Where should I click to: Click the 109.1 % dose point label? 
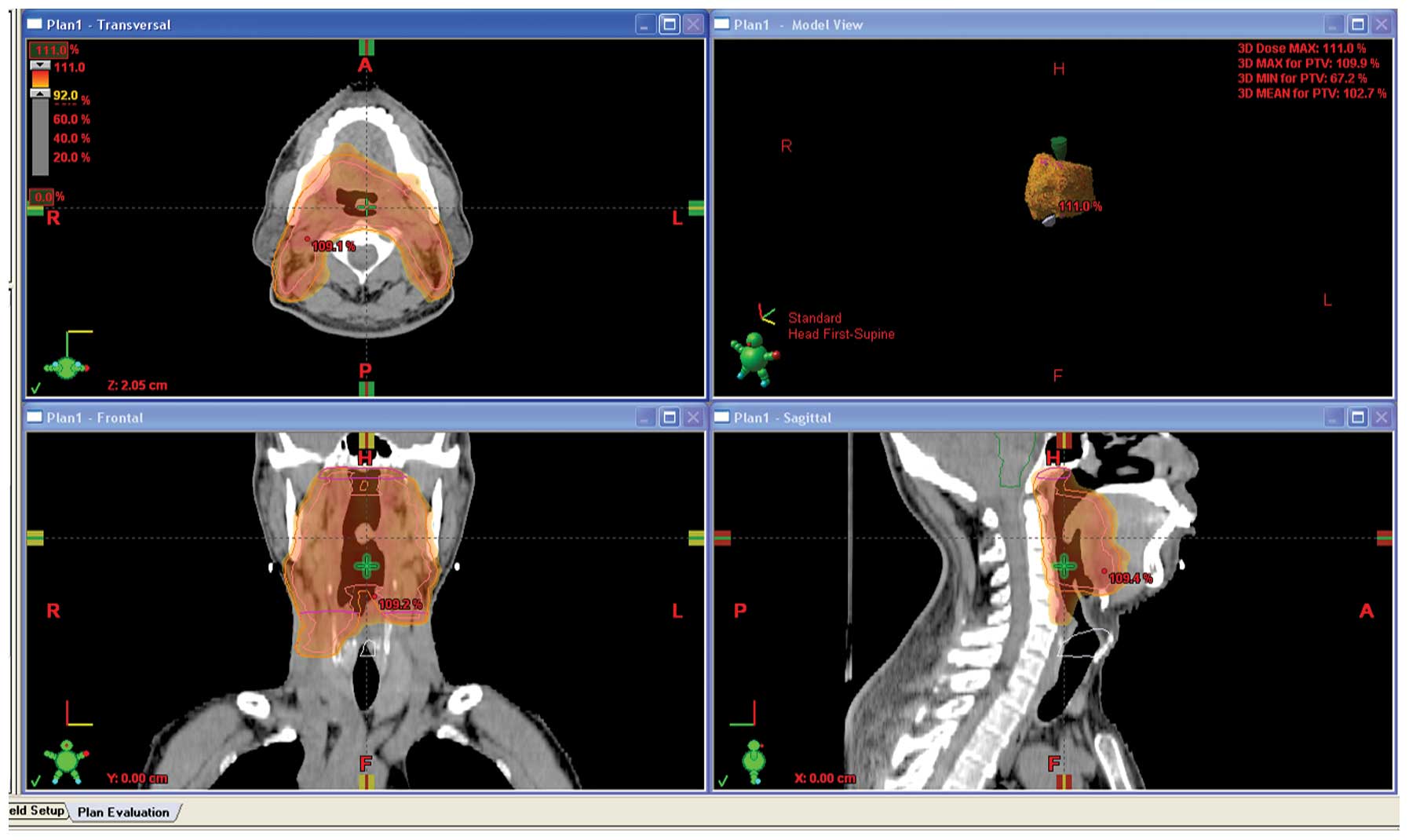(x=333, y=247)
